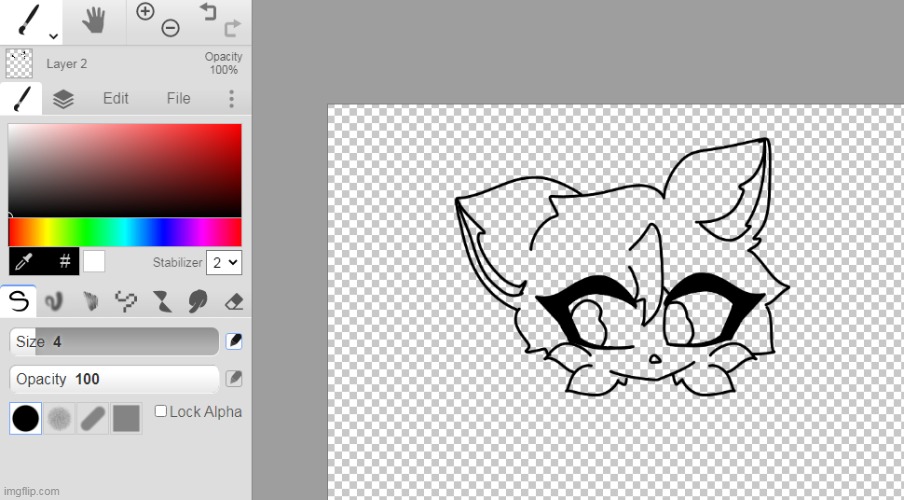Image resolution: width=904 pixels, height=500 pixels.
Task: Adjust the brush Size slider
Action: pyautogui.click(x=114, y=341)
